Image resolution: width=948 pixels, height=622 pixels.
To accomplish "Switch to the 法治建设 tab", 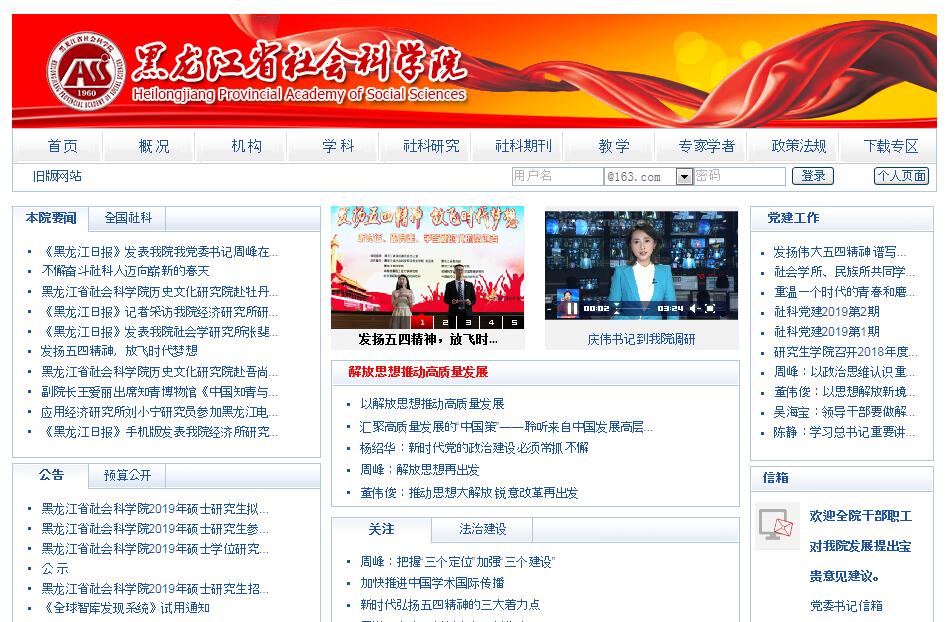I will pos(483,529).
